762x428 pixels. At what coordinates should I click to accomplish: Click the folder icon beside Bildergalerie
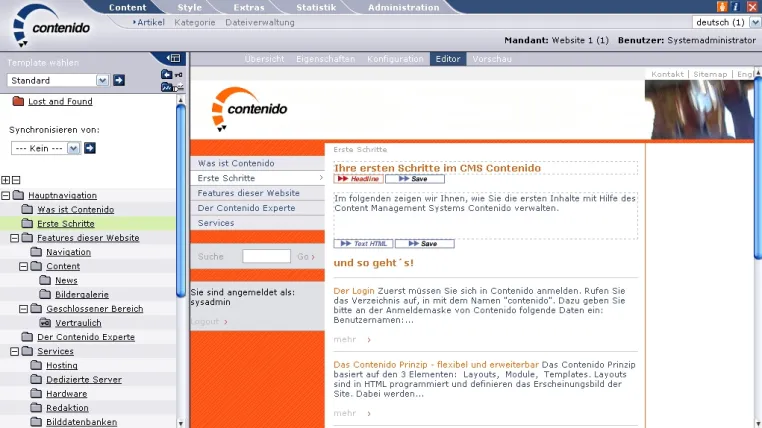pos(45,294)
